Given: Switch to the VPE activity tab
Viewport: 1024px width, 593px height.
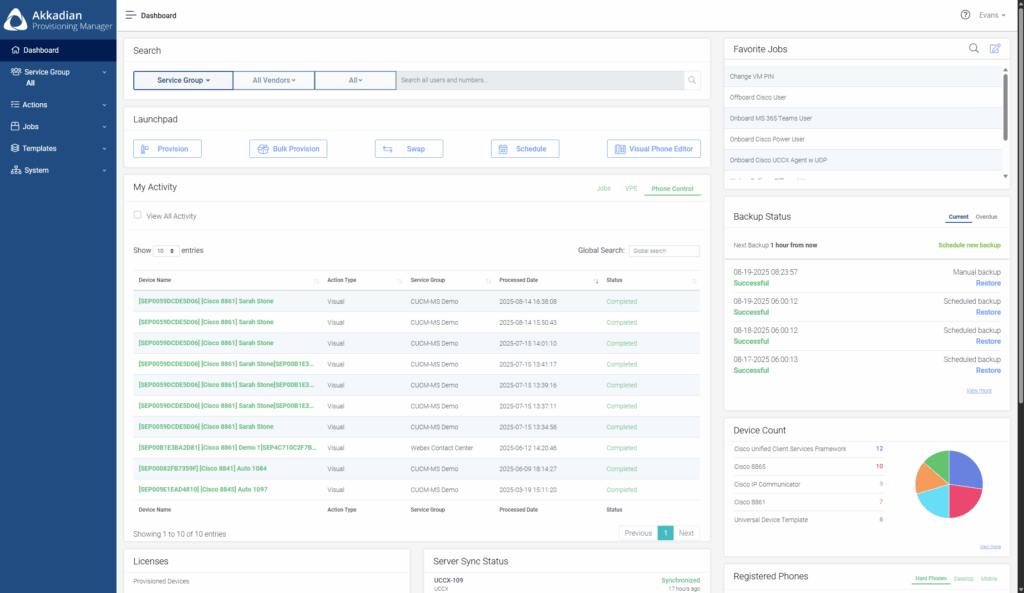Looking at the screenshot, I should [631, 188].
